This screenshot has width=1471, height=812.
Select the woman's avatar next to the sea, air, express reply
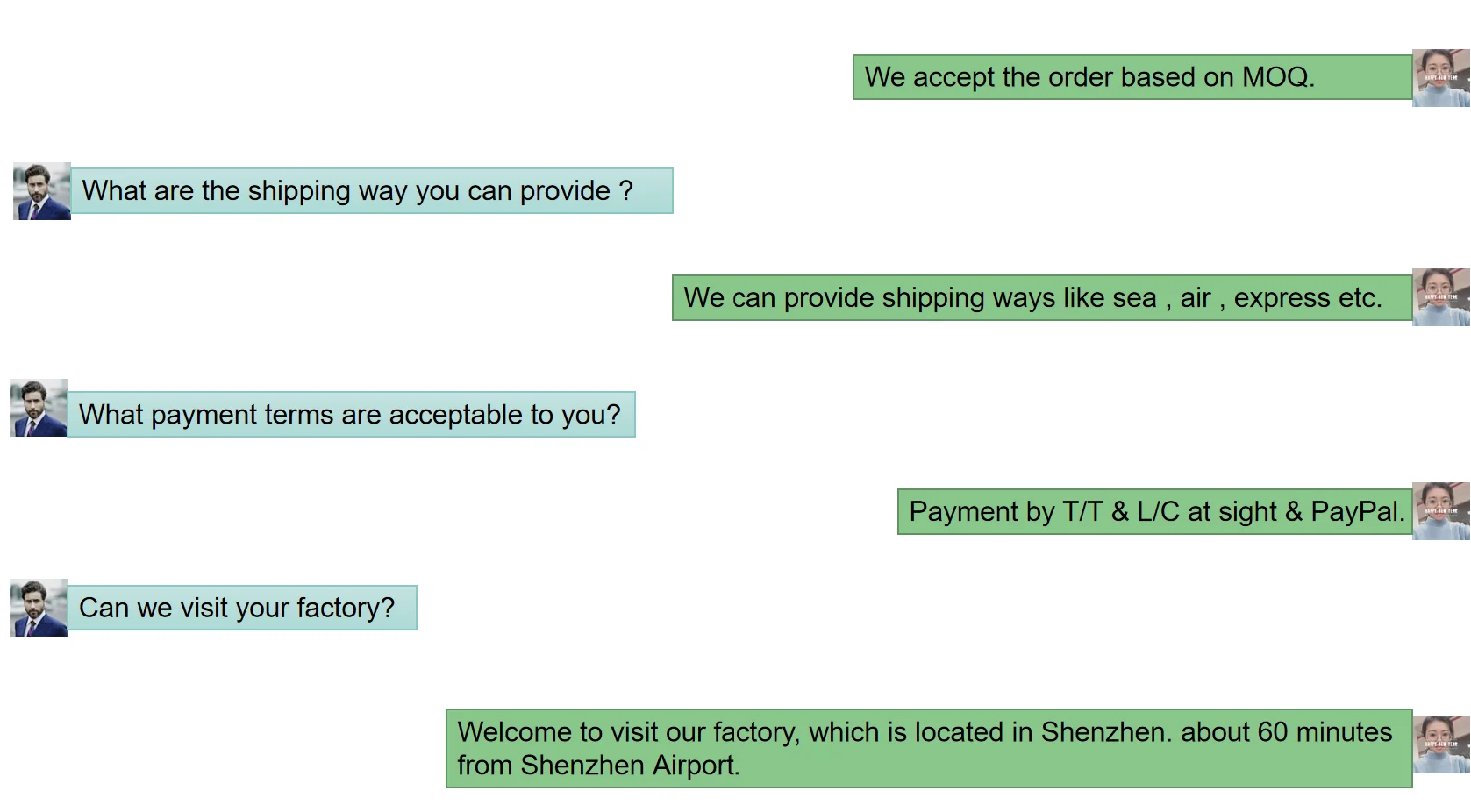pyautogui.click(x=1440, y=297)
